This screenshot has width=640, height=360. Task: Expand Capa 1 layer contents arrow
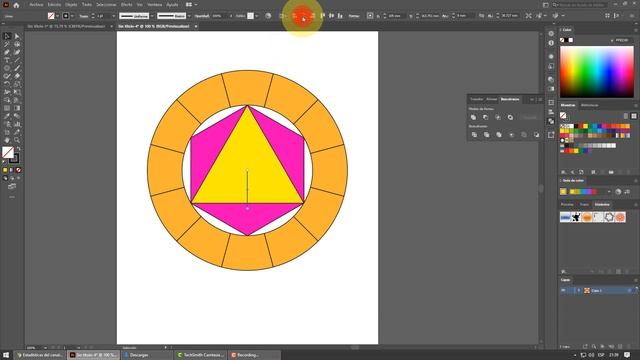(578, 290)
